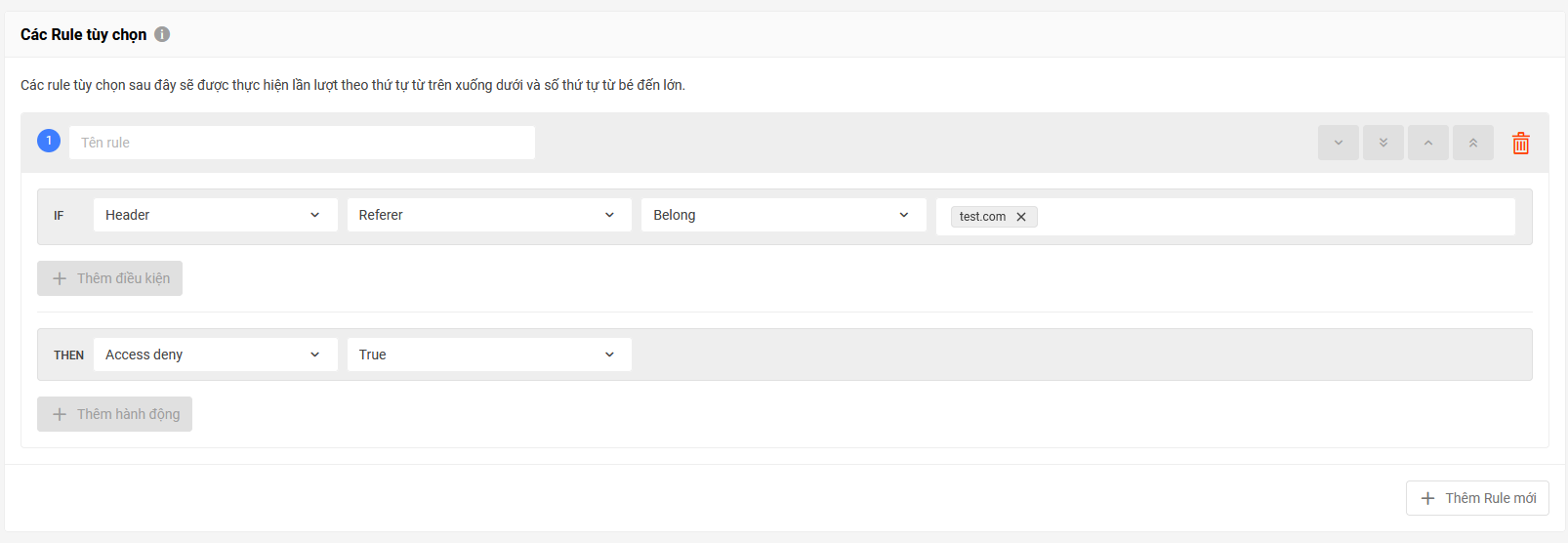
Task: Open the True value dropdown
Action: point(489,355)
